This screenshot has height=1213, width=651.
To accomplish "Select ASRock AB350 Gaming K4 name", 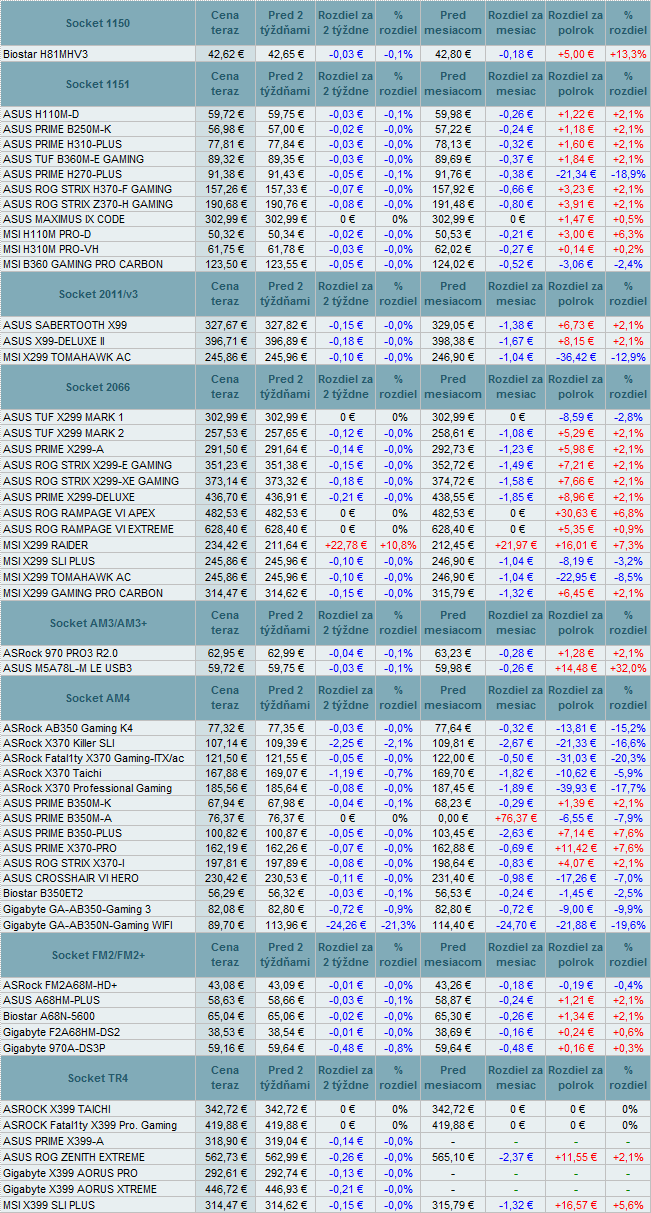I will (68, 728).
